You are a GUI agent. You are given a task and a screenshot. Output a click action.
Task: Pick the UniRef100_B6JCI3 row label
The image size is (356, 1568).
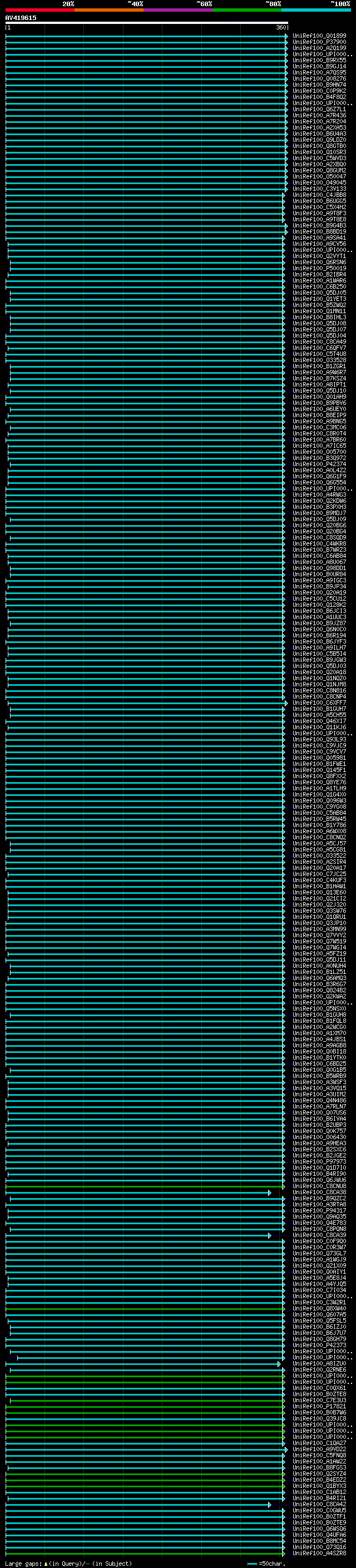[x=319, y=611]
